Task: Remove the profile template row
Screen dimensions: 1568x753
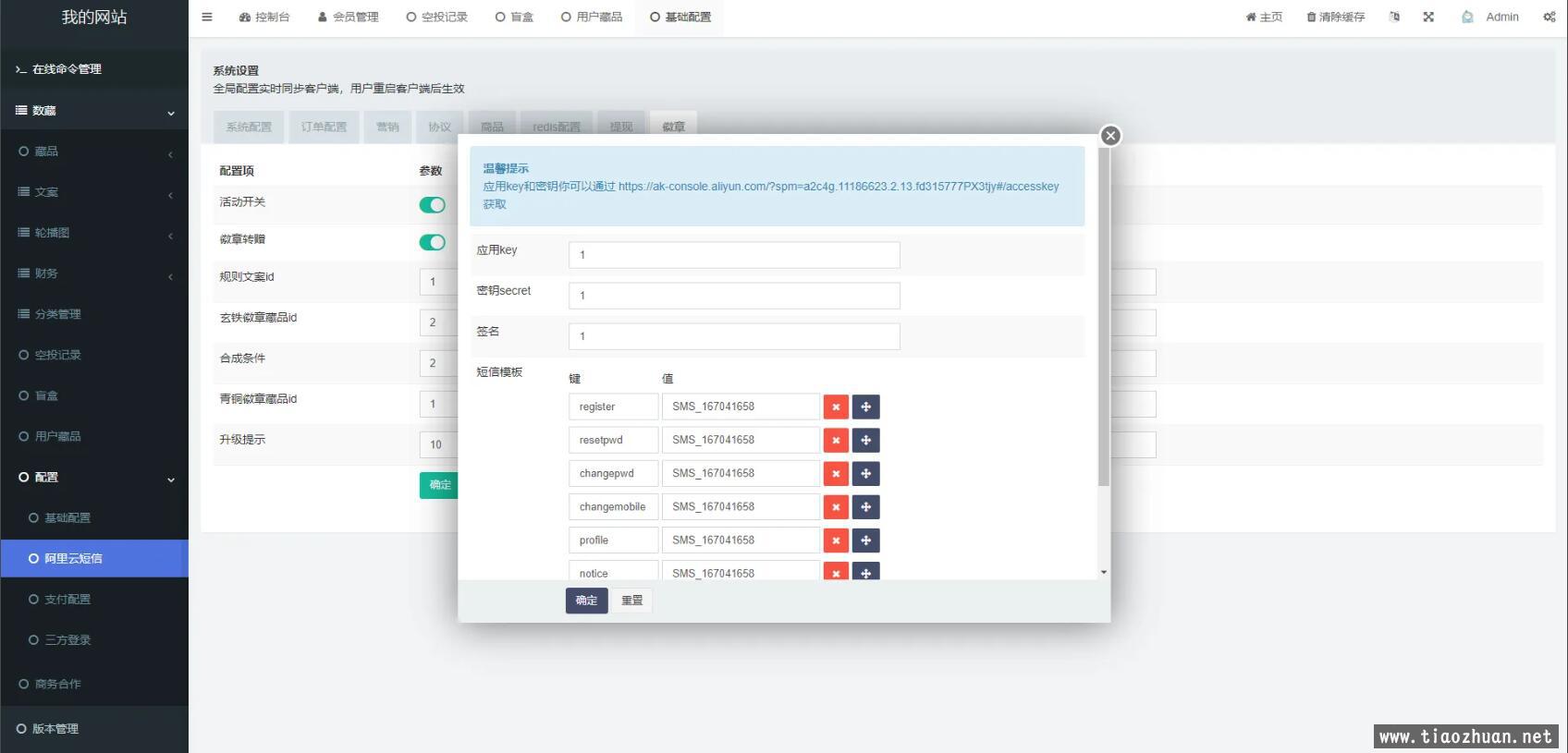Action: point(836,540)
